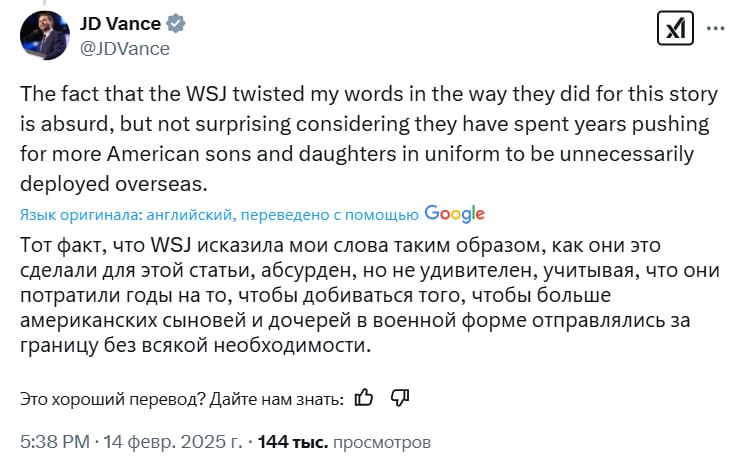Open the three-dot more options menu
747x469 pixels.
[x=715, y=30]
